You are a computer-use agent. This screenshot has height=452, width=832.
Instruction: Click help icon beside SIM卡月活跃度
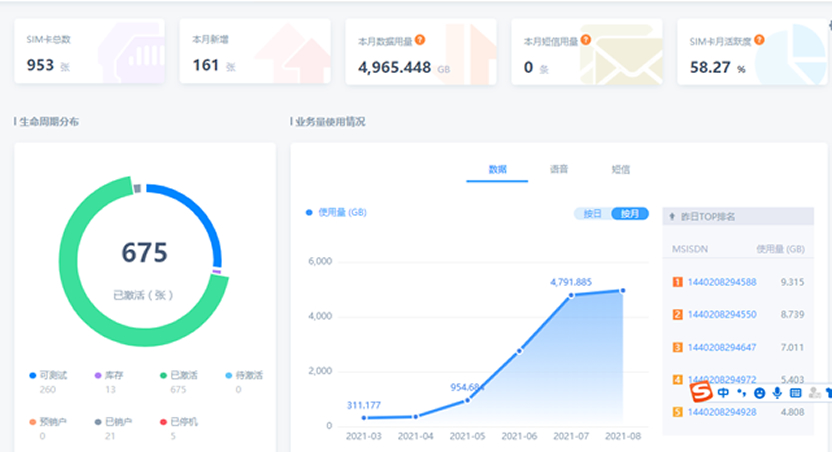pos(760,41)
